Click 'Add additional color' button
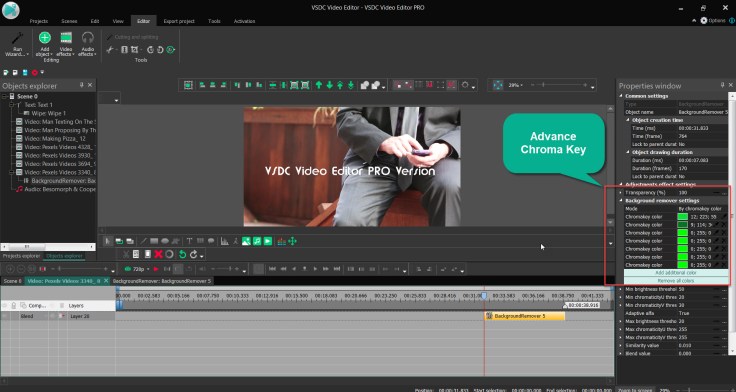 [x=676, y=273]
